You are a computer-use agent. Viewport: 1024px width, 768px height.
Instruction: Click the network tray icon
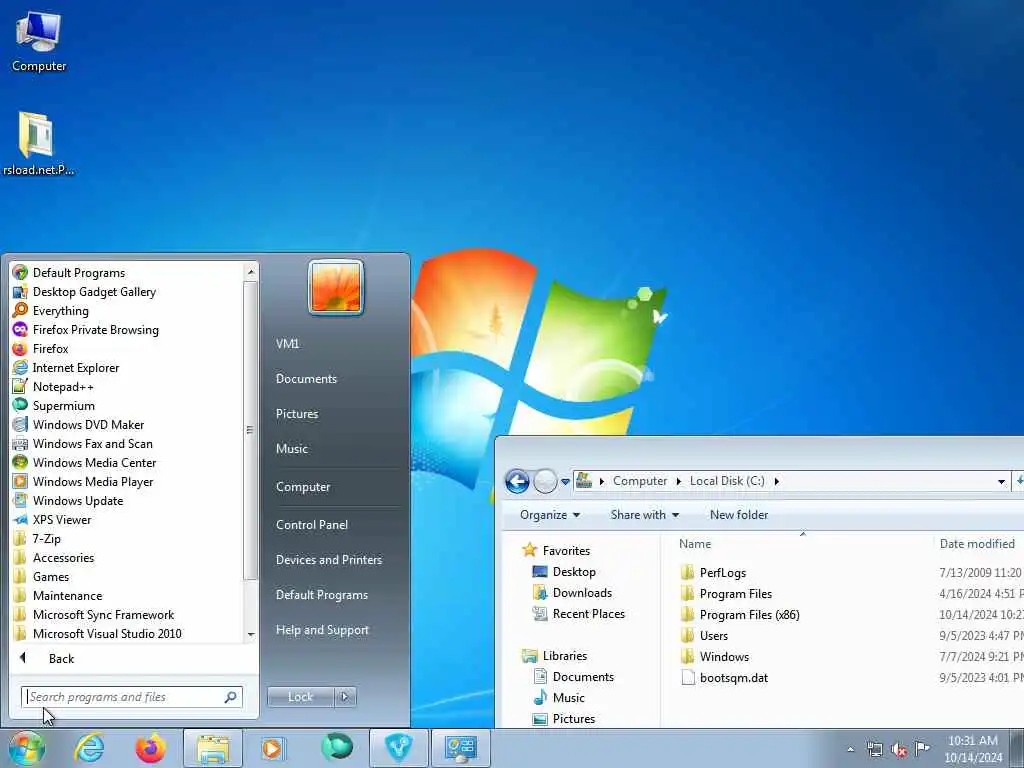[x=874, y=750]
